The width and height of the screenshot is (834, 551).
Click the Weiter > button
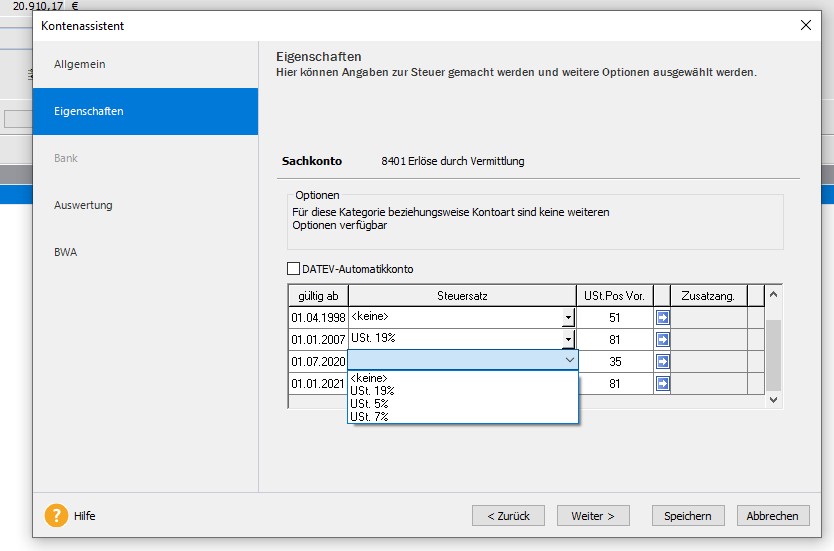(x=593, y=516)
